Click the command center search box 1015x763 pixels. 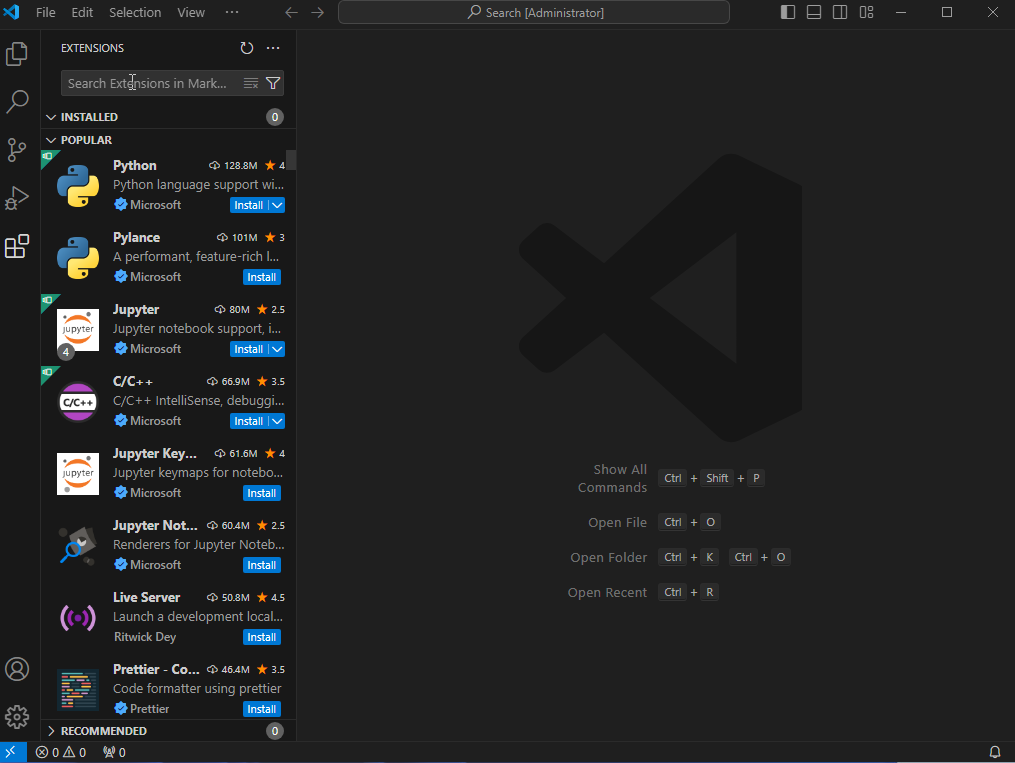[534, 12]
